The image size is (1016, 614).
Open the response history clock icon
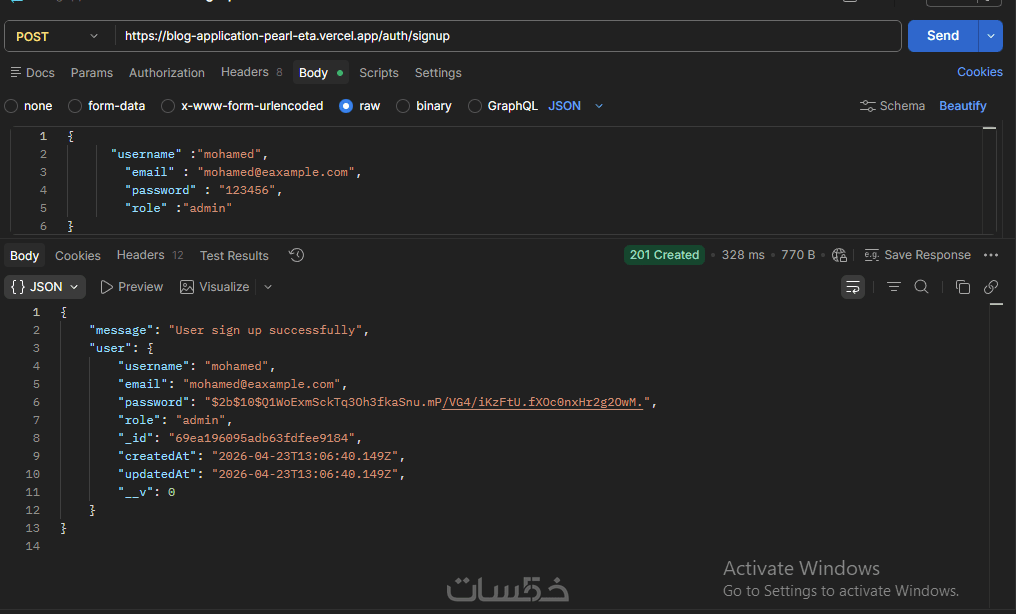point(296,255)
